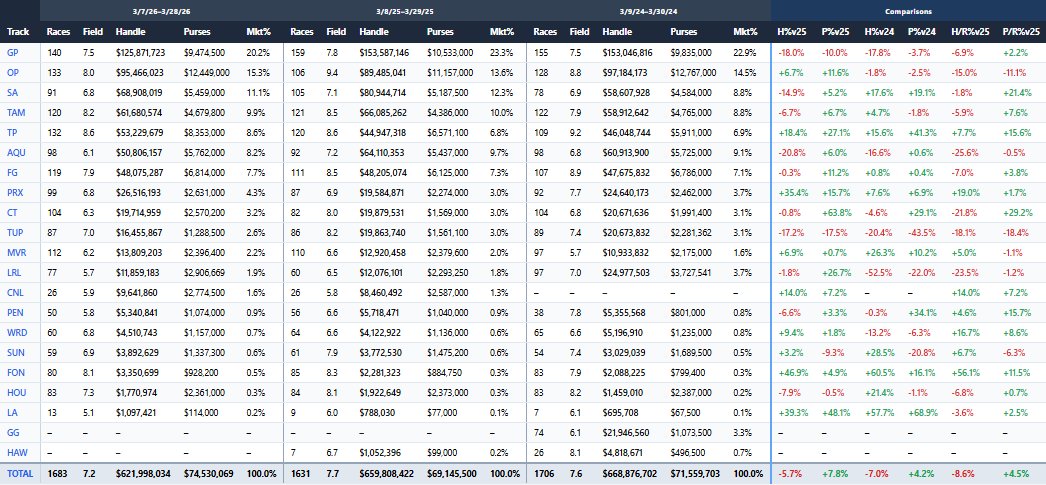
Task: Click the 3/8/25–3/29/25 period header
Action: [x=406, y=11]
